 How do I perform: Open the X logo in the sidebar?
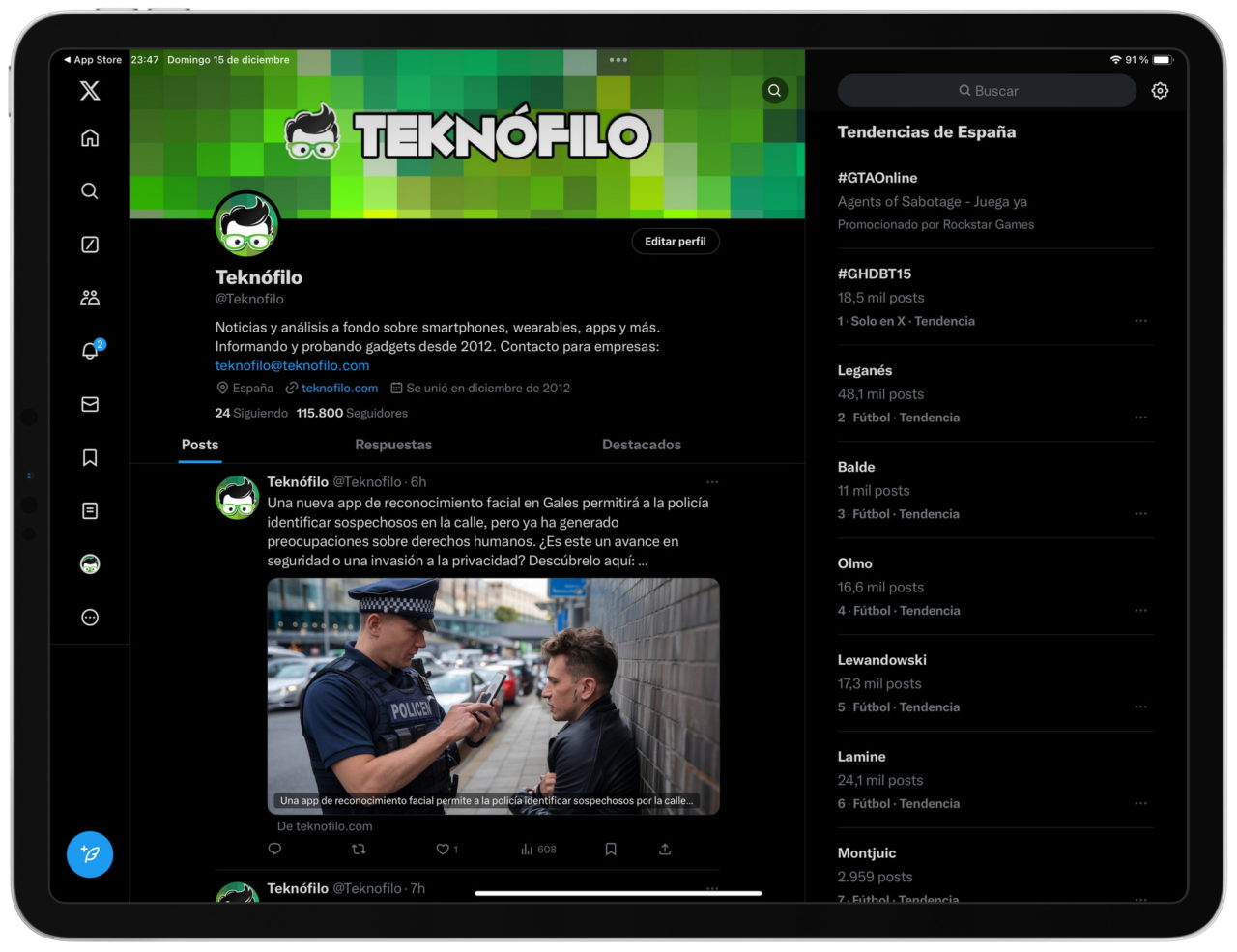(x=90, y=91)
